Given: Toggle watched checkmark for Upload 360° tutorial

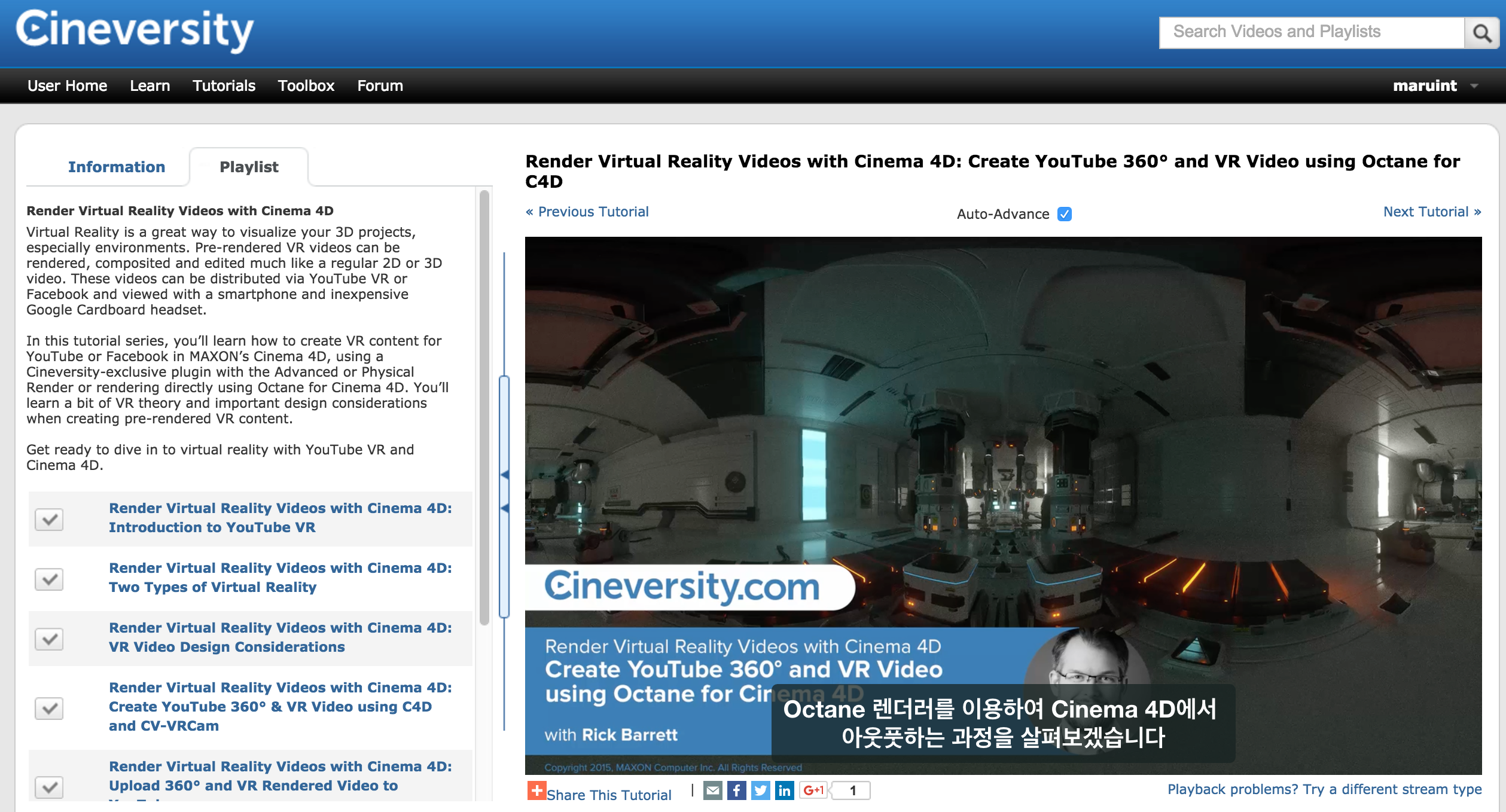Looking at the screenshot, I should pos(49,787).
